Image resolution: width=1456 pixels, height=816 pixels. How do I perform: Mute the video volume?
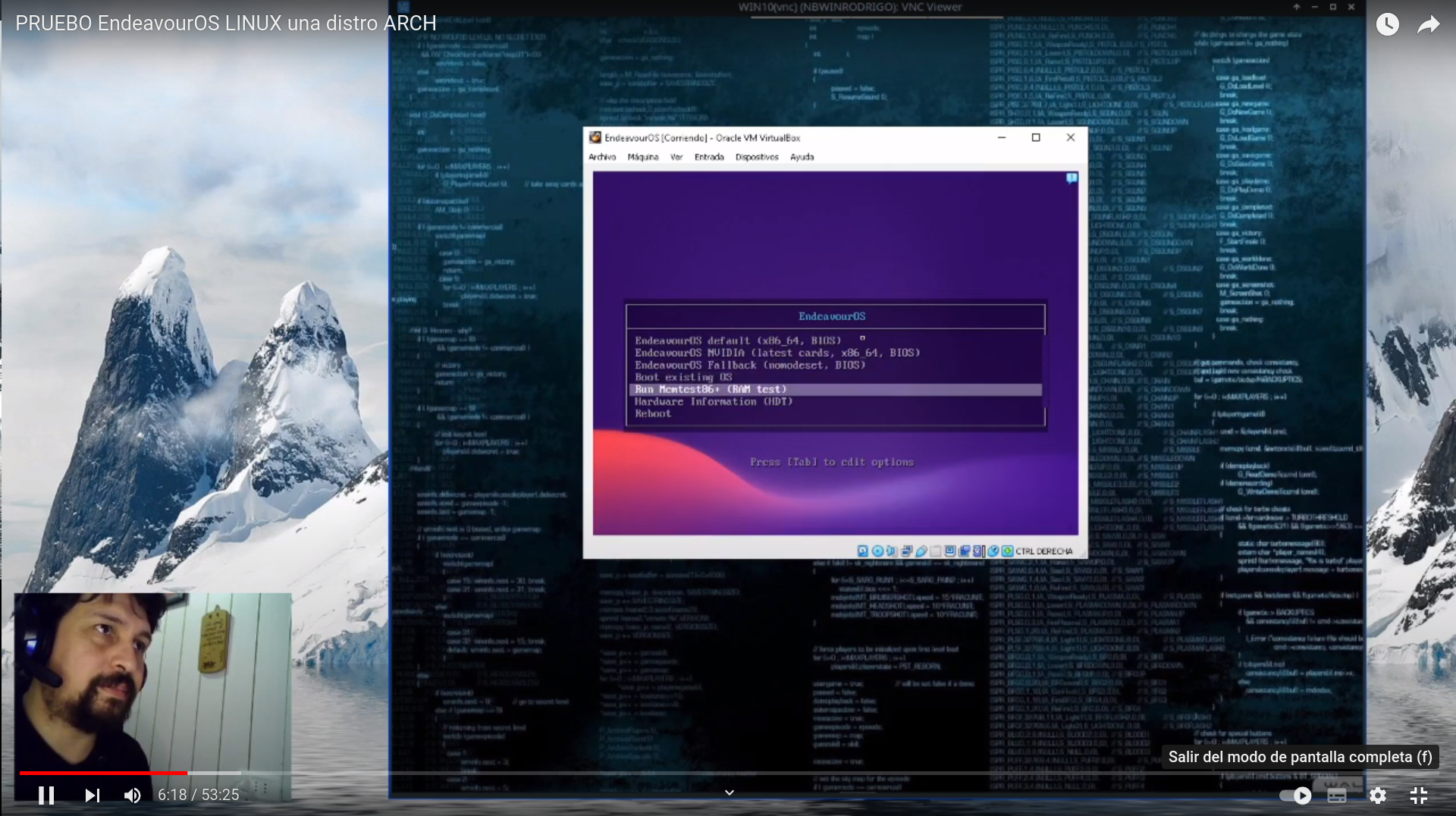coord(132,795)
